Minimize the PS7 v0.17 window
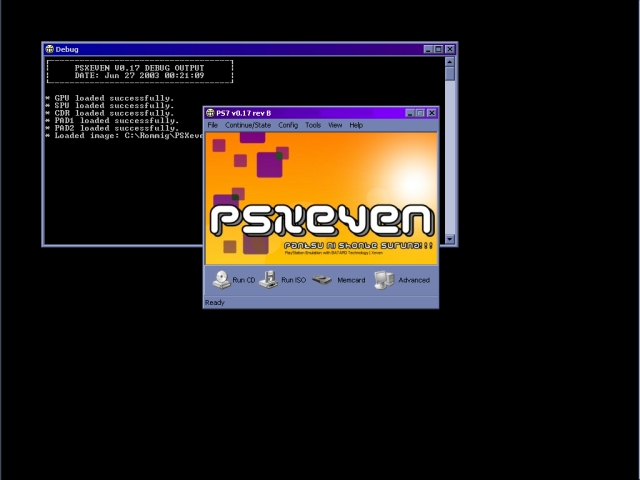Viewport: 640px width, 480px height. coord(410,113)
